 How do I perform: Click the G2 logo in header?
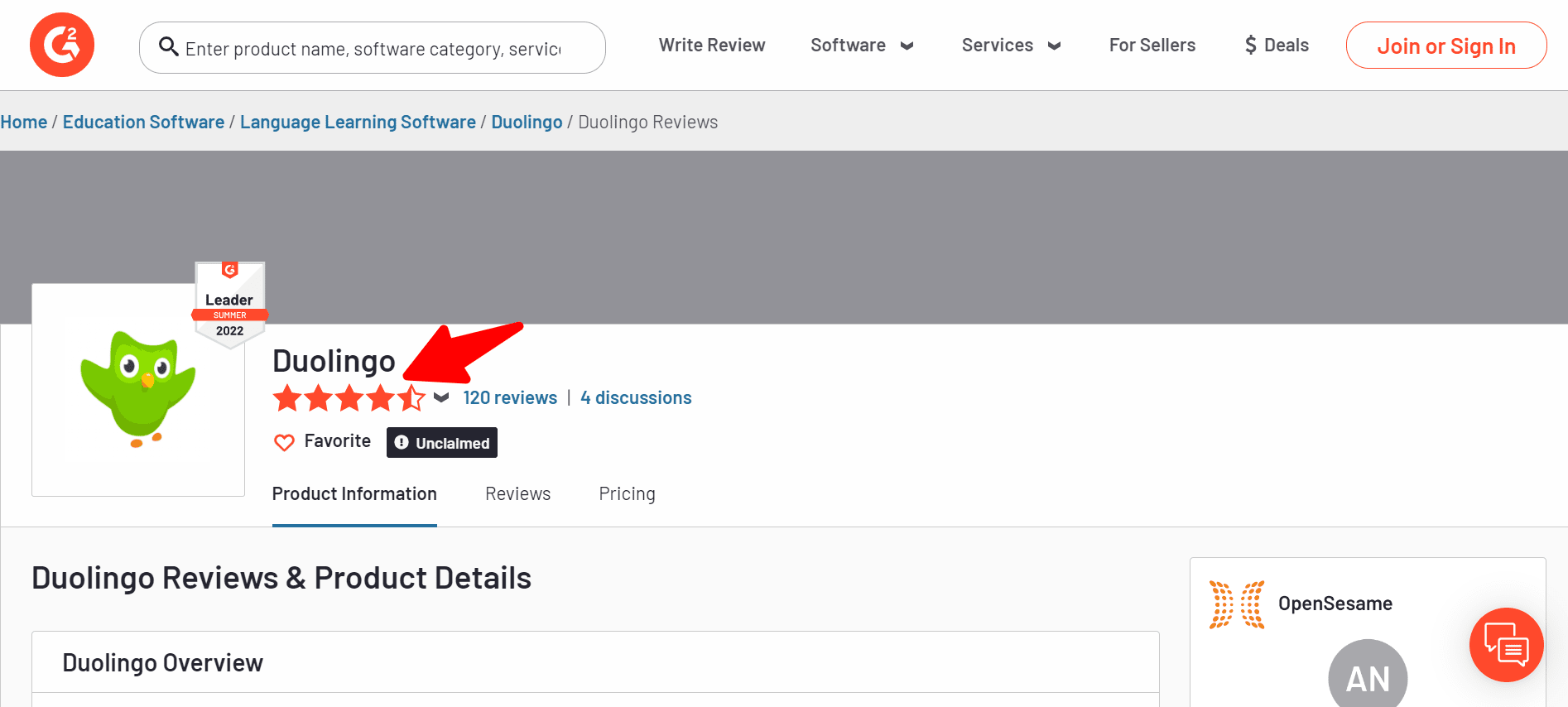tap(62, 45)
